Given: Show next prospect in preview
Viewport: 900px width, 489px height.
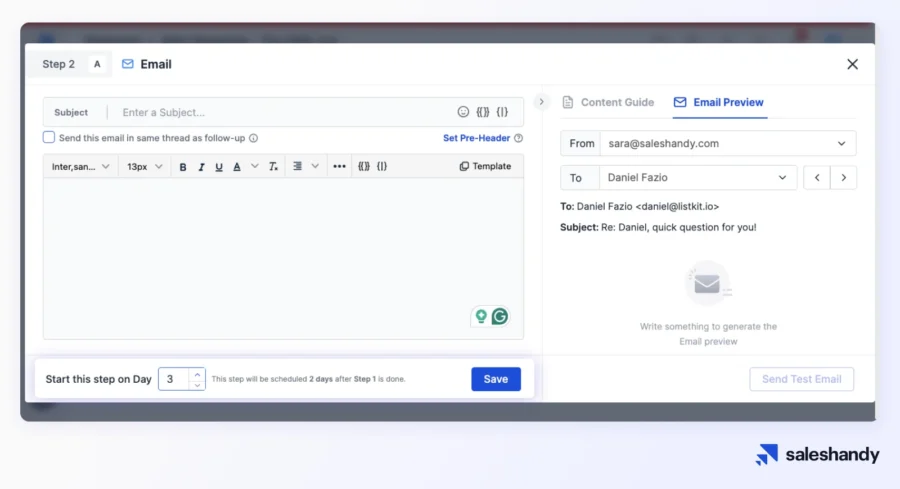Looking at the screenshot, I should coord(844,178).
